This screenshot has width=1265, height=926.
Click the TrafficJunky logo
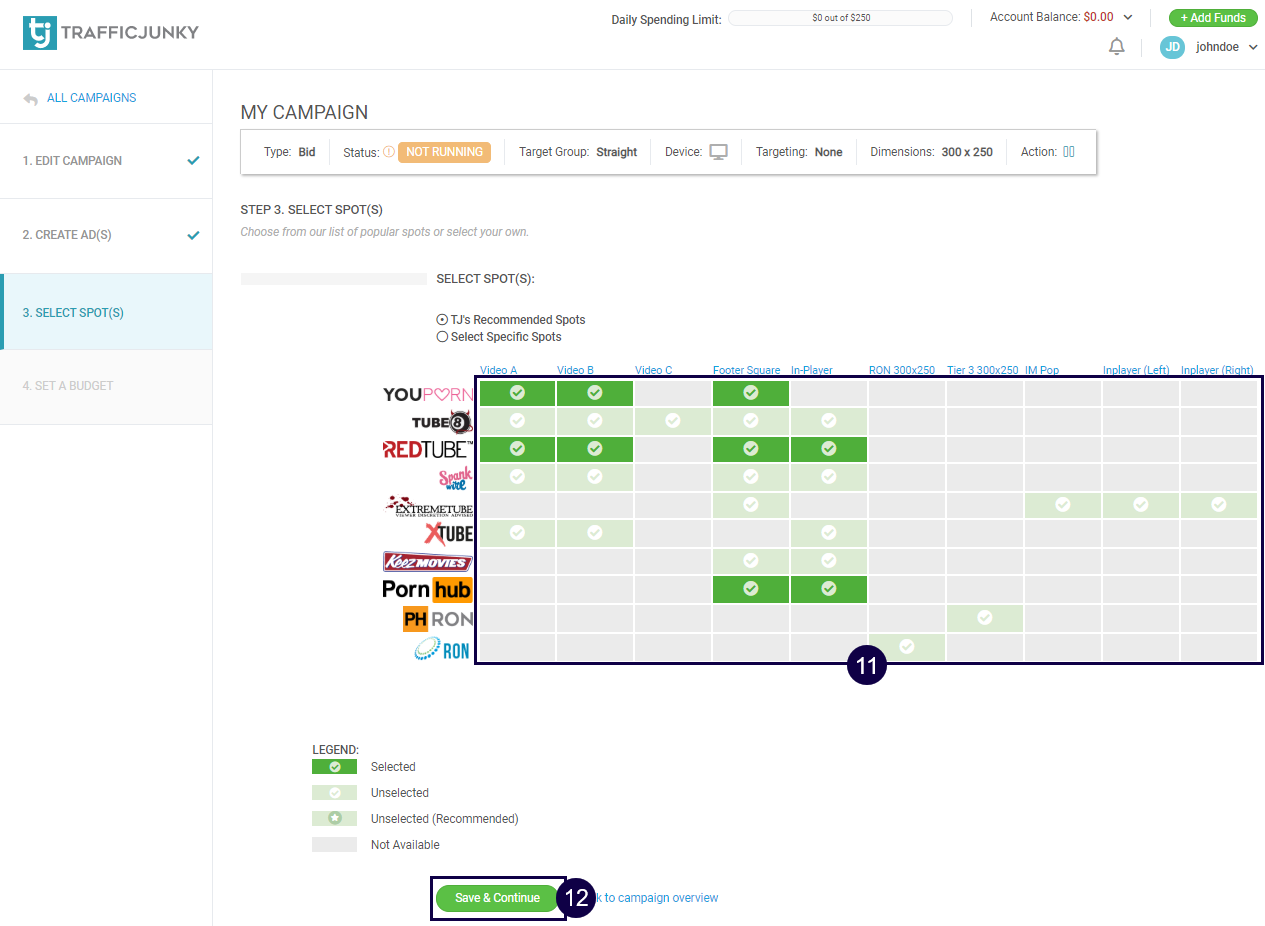[x=110, y=32]
